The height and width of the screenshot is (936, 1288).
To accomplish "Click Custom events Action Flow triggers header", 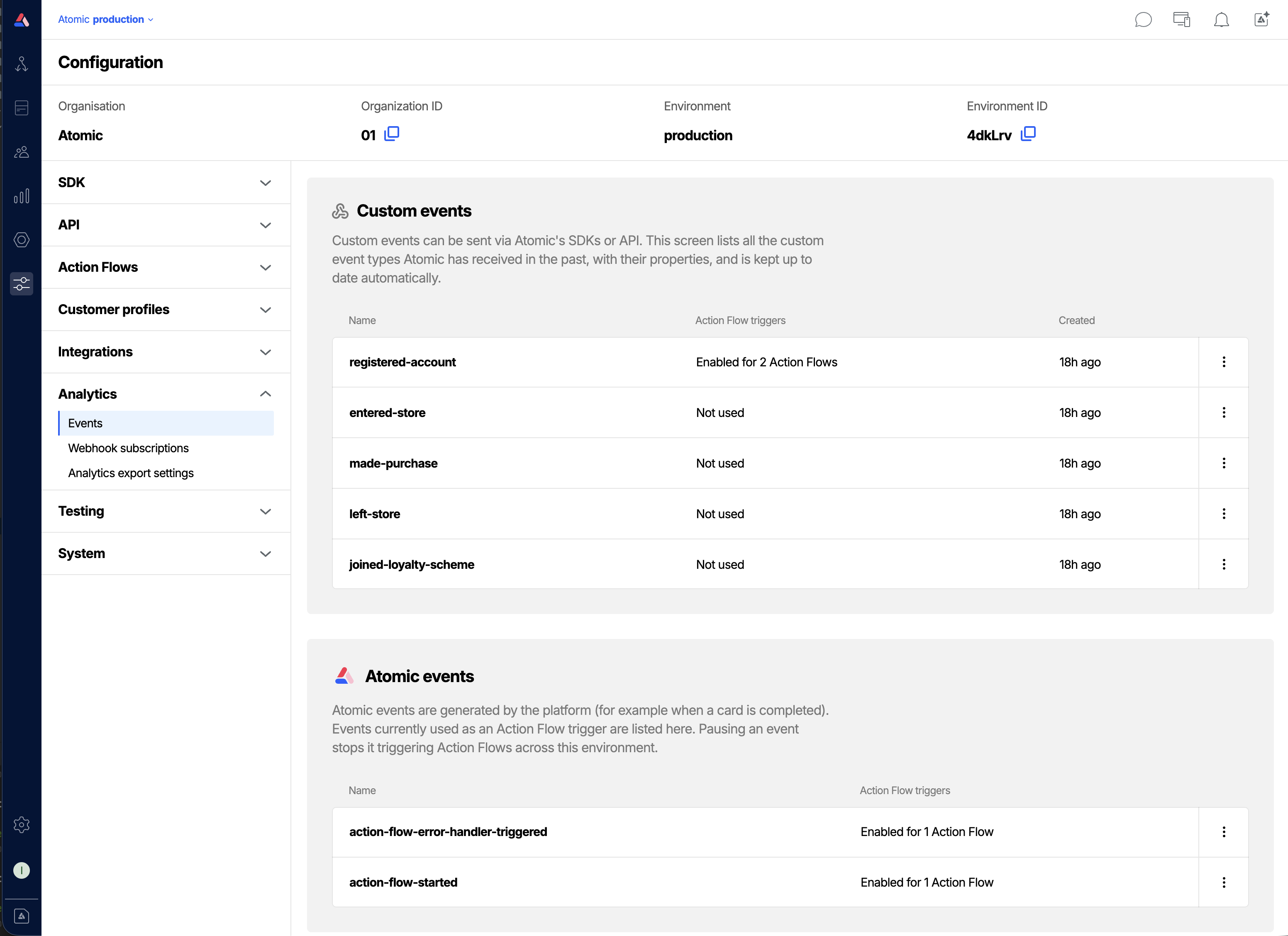I will pos(741,320).
